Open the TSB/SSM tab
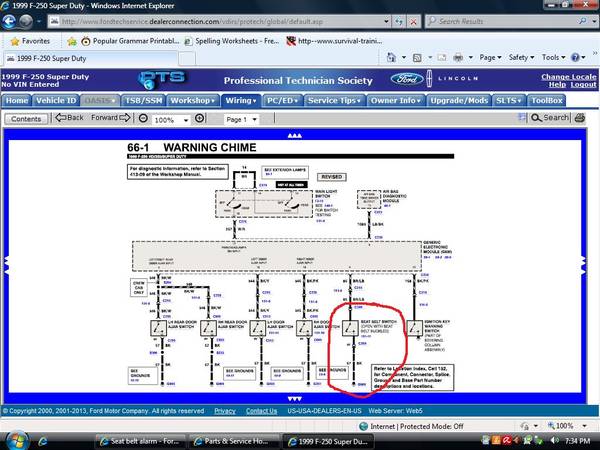The width and height of the screenshot is (600, 450). pos(143,101)
